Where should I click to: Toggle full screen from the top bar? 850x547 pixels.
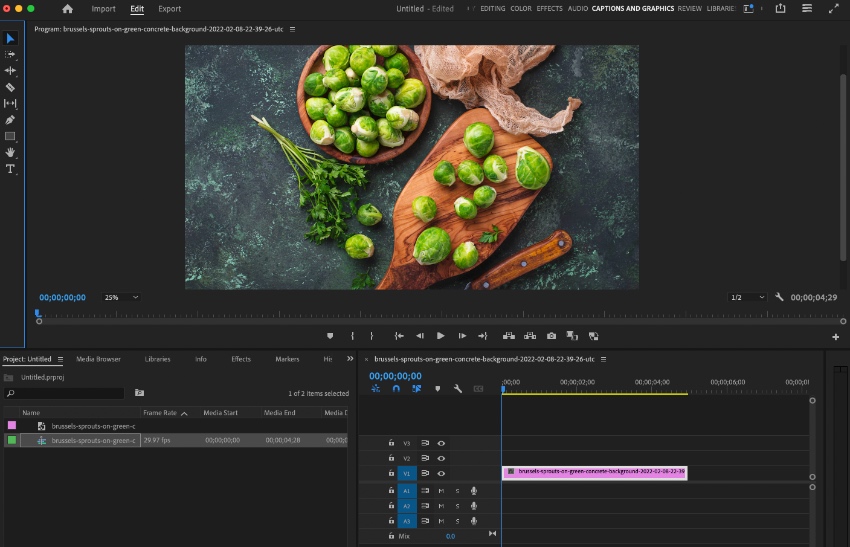point(834,8)
